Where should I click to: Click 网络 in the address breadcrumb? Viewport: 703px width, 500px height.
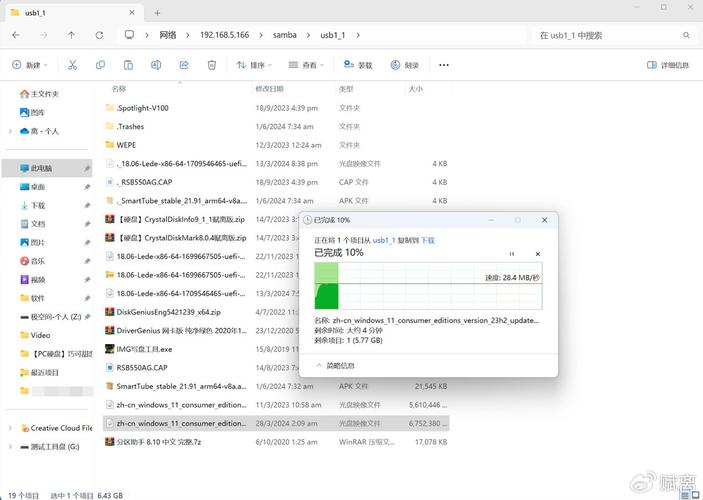[168, 35]
